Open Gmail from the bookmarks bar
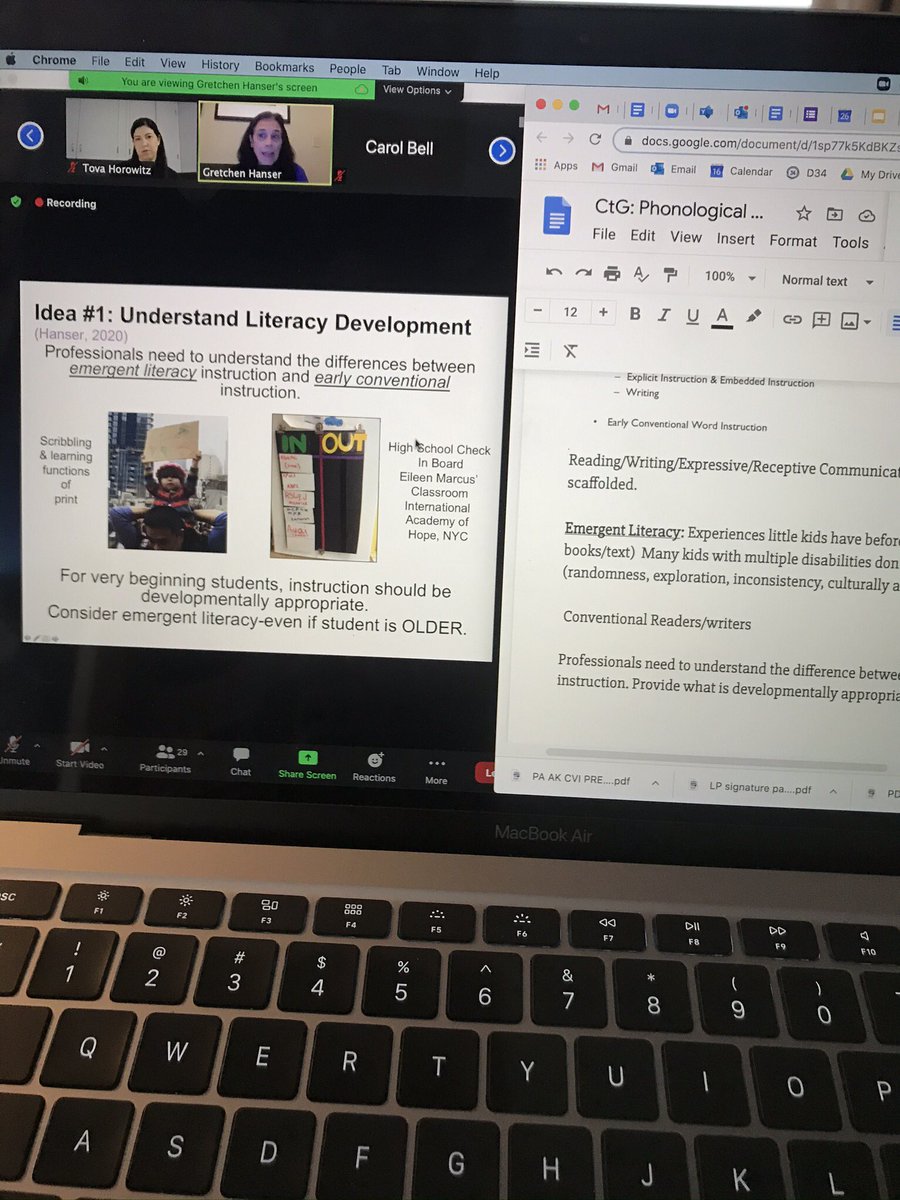 [614, 167]
